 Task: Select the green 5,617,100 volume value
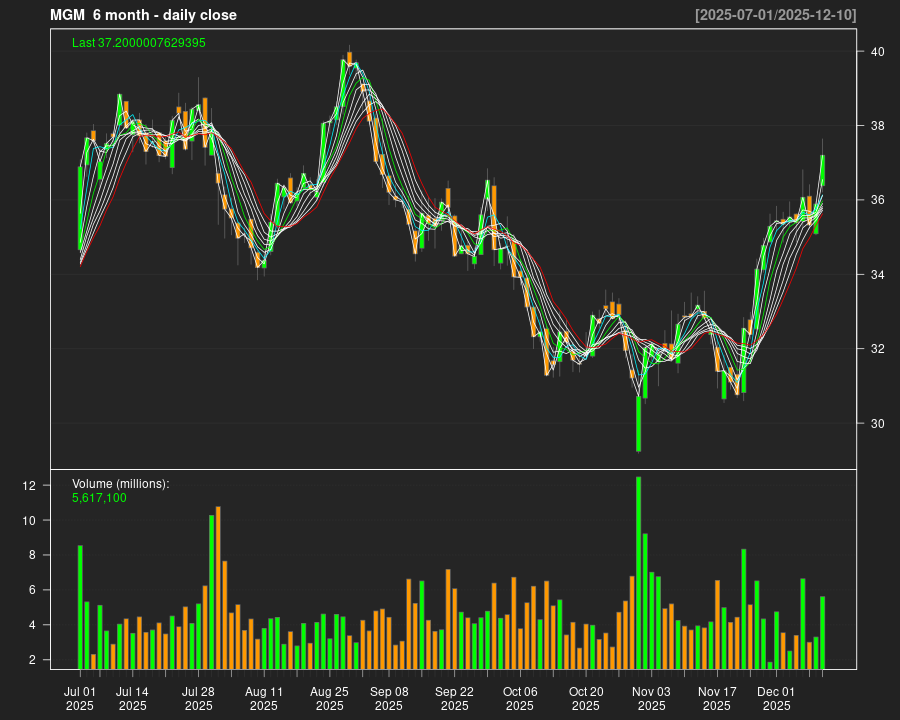click(97, 498)
